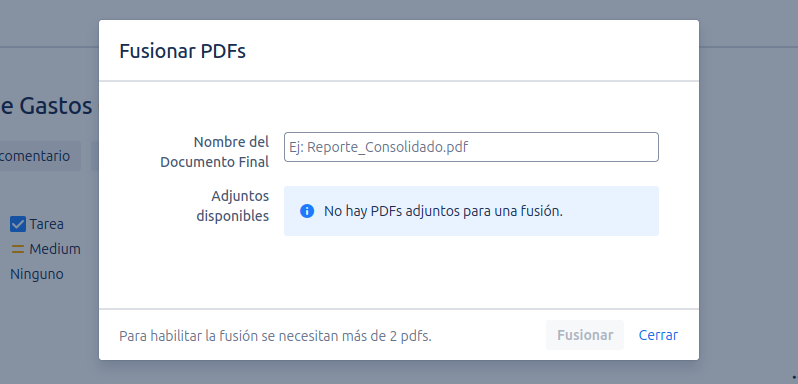The image size is (798, 384).
Task: Click the 'Adjuntos disponibles' label
Action: pos(233,206)
